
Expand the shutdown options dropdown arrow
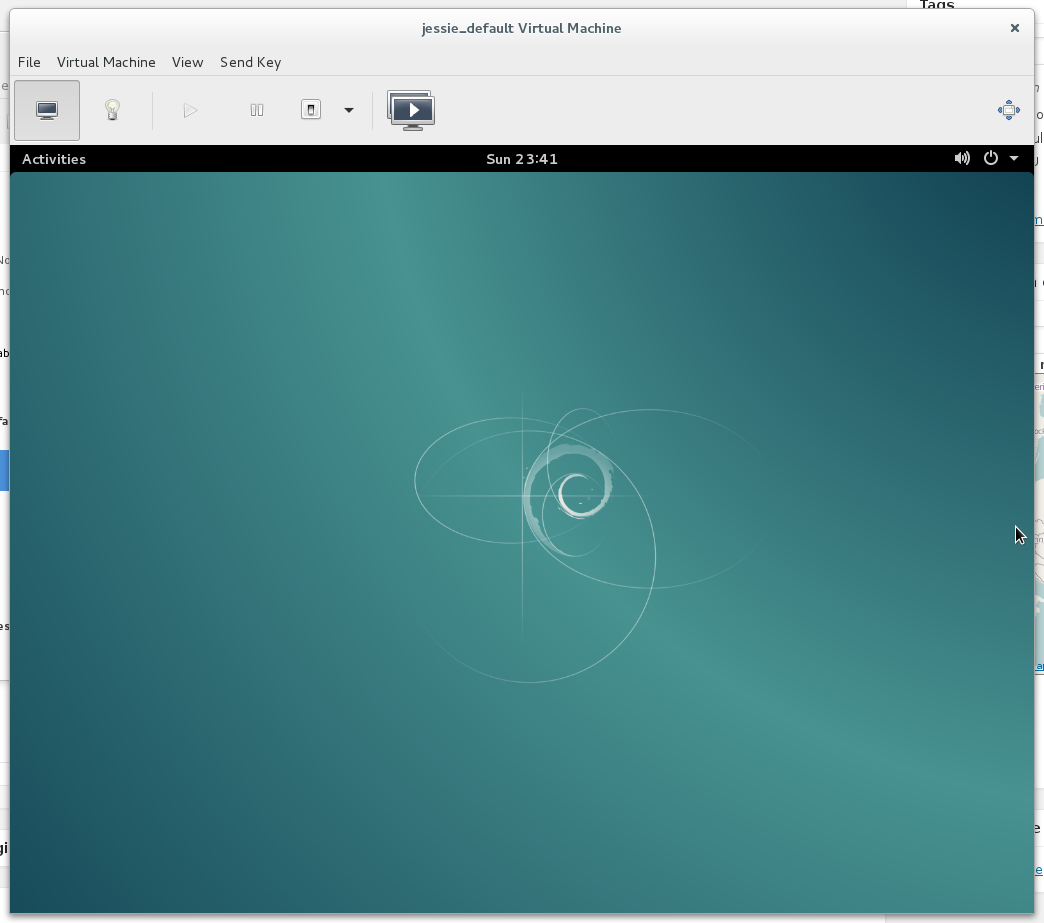pos(349,111)
